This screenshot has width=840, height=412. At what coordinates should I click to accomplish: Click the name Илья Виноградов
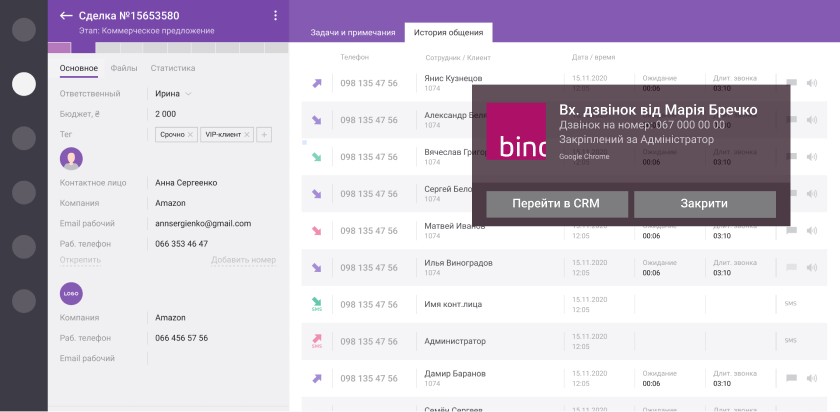(x=459, y=263)
